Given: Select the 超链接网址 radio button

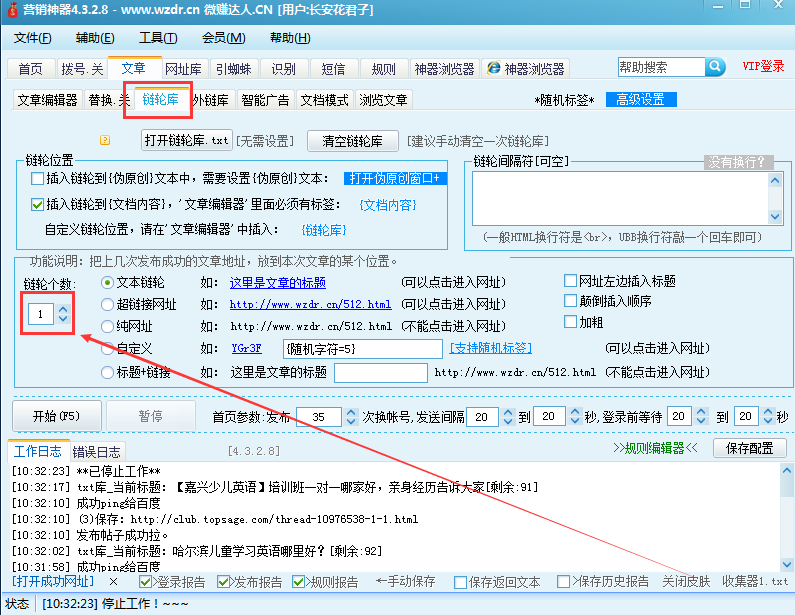Looking at the screenshot, I should [108, 304].
